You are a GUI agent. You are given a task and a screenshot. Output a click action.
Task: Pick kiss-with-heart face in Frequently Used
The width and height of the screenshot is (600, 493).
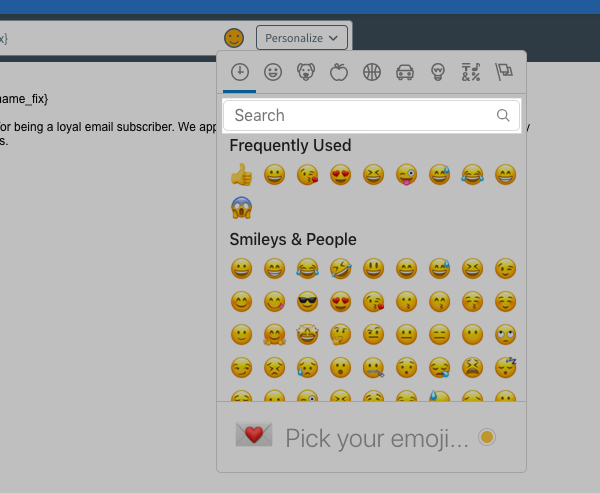[x=307, y=175]
